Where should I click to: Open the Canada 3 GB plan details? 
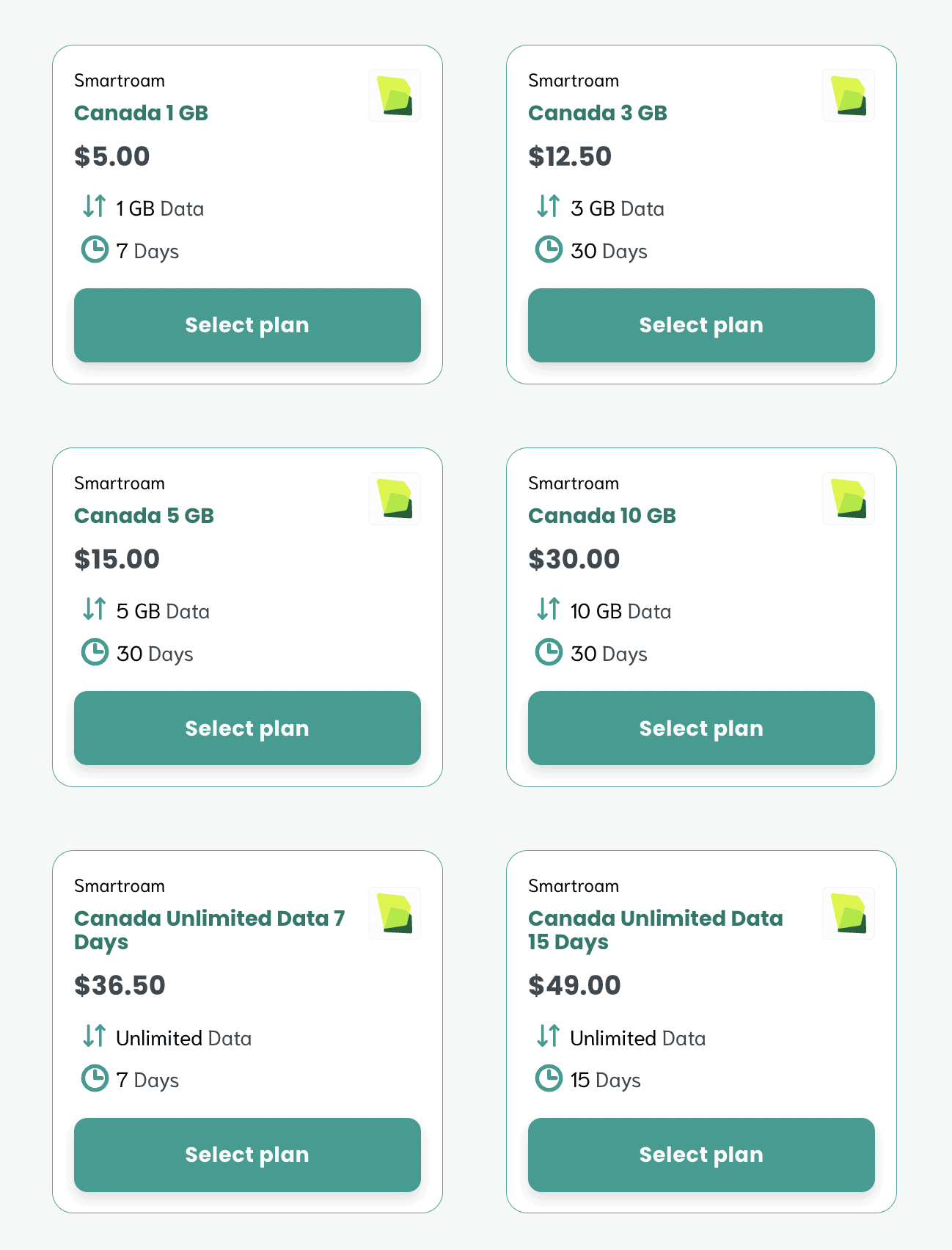click(598, 113)
